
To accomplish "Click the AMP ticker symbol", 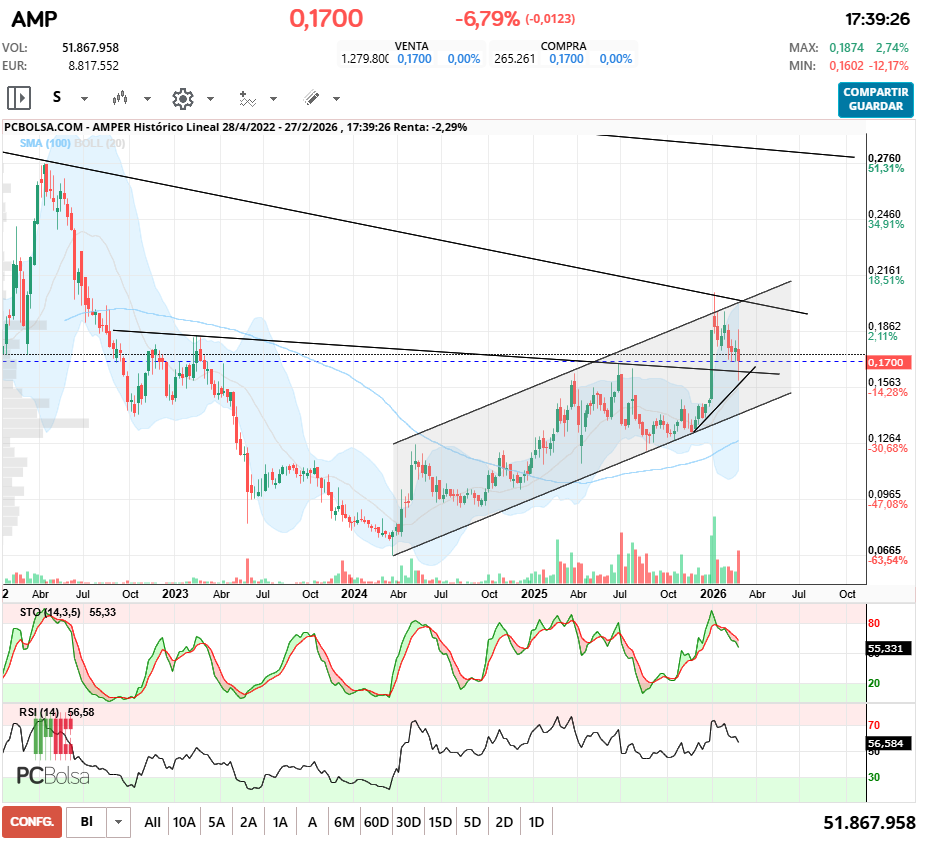I will coord(34,20).
